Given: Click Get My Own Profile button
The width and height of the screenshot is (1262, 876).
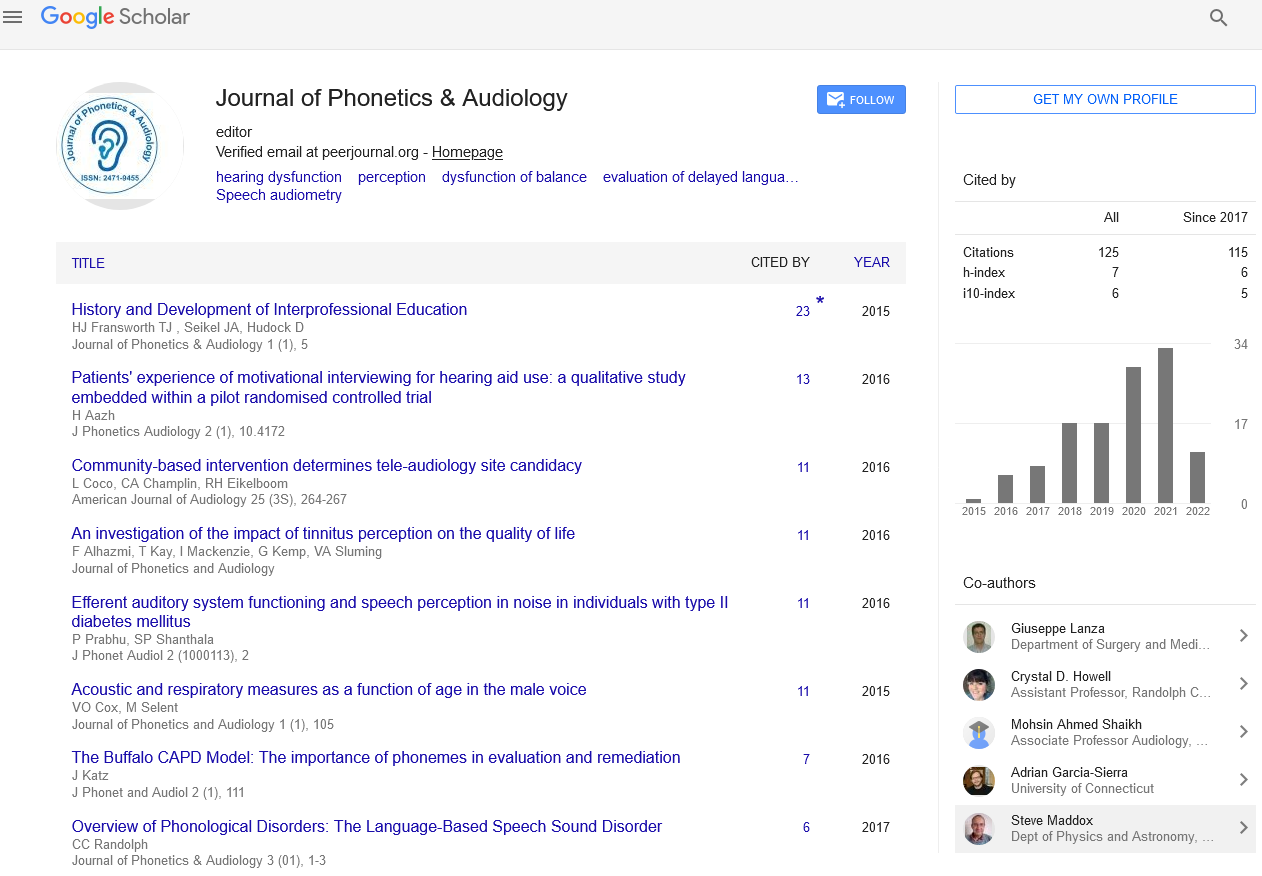Looking at the screenshot, I should click(x=1105, y=100).
